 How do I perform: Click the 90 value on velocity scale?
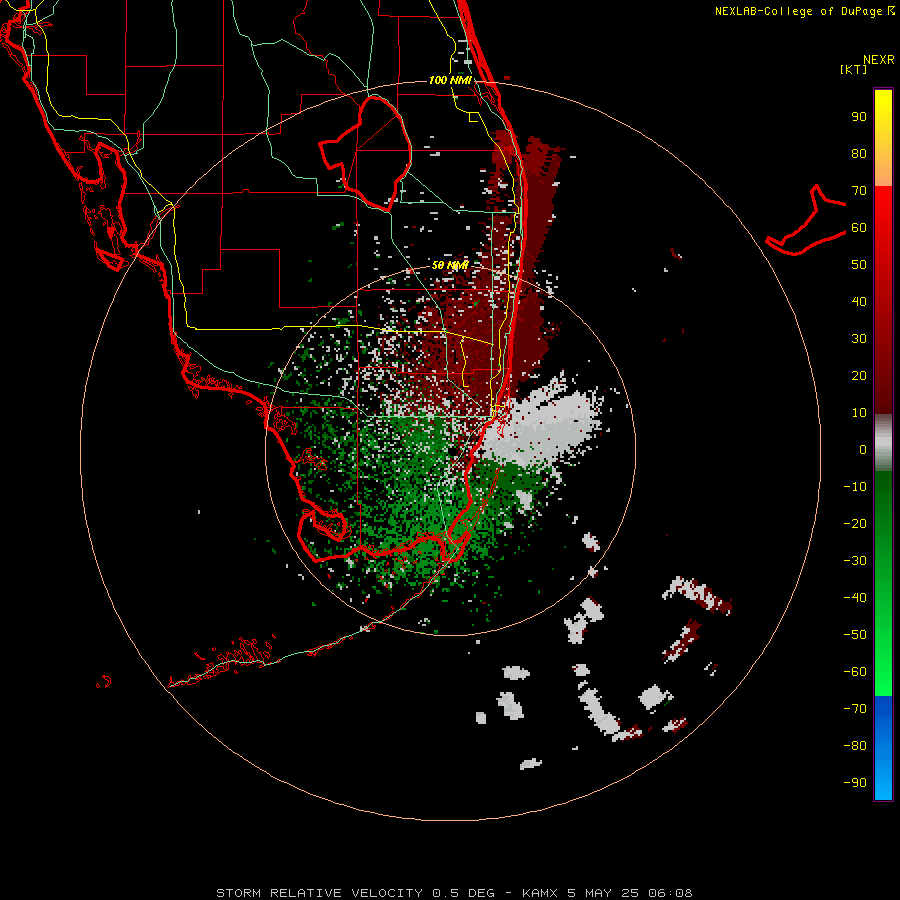click(x=859, y=117)
